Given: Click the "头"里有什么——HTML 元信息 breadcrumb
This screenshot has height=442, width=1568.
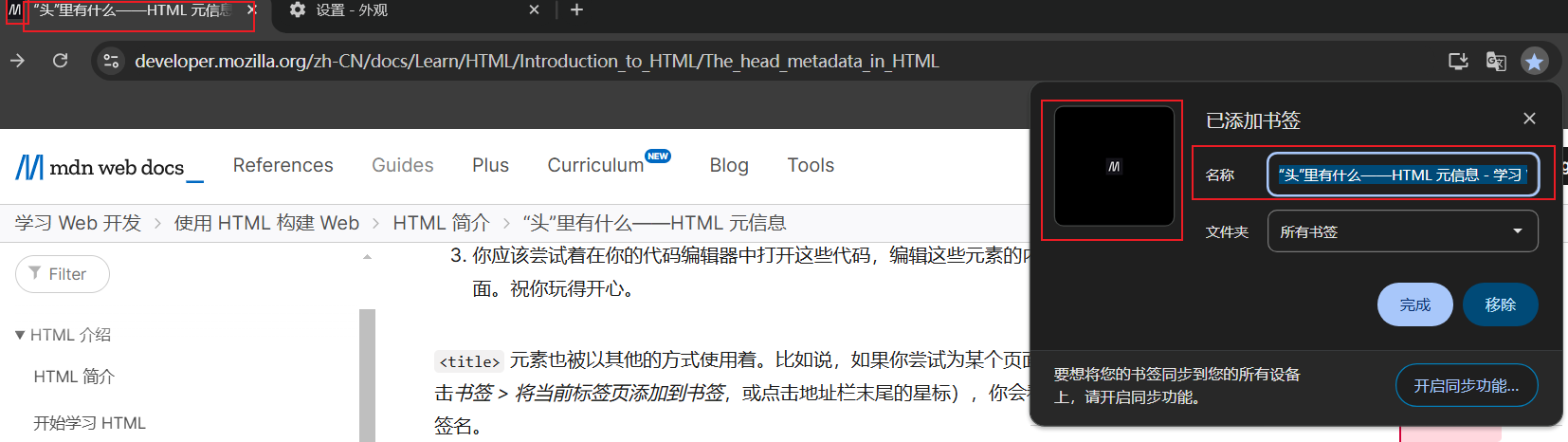Looking at the screenshot, I should click(x=654, y=223).
